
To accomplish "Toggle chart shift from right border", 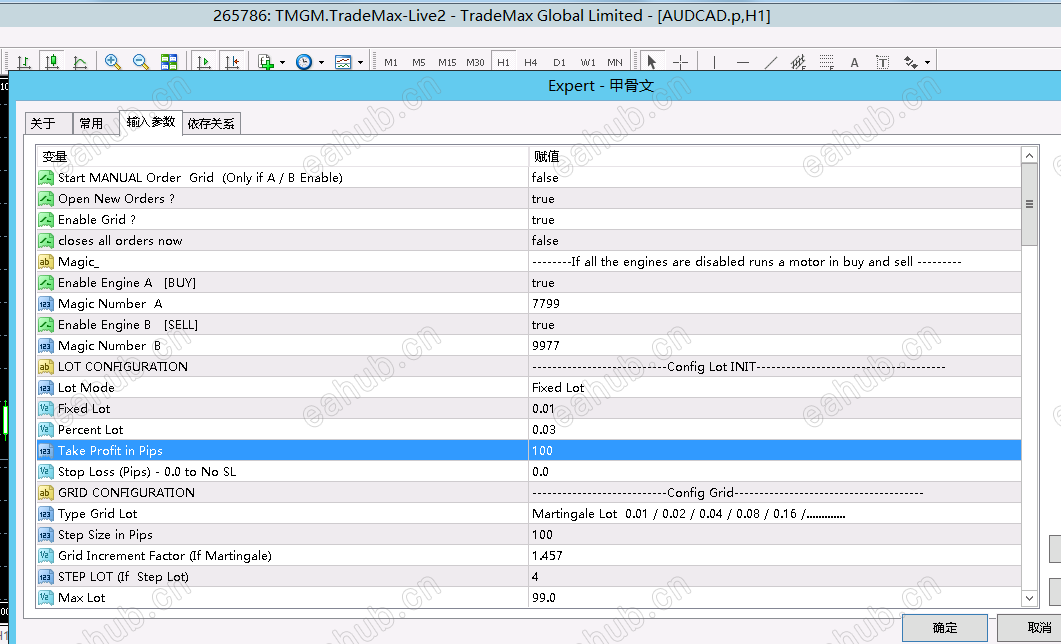I will pyautogui.click(x=232, y=62).
